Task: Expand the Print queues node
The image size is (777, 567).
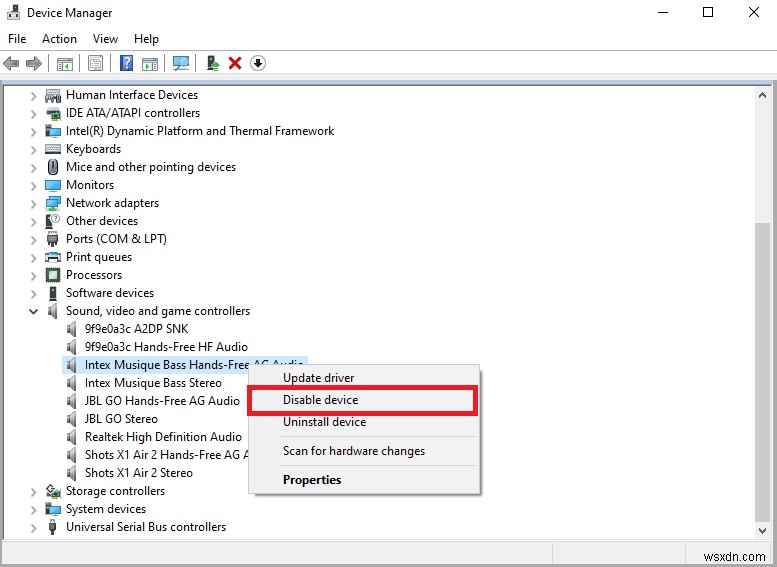Action: (33, 257)
